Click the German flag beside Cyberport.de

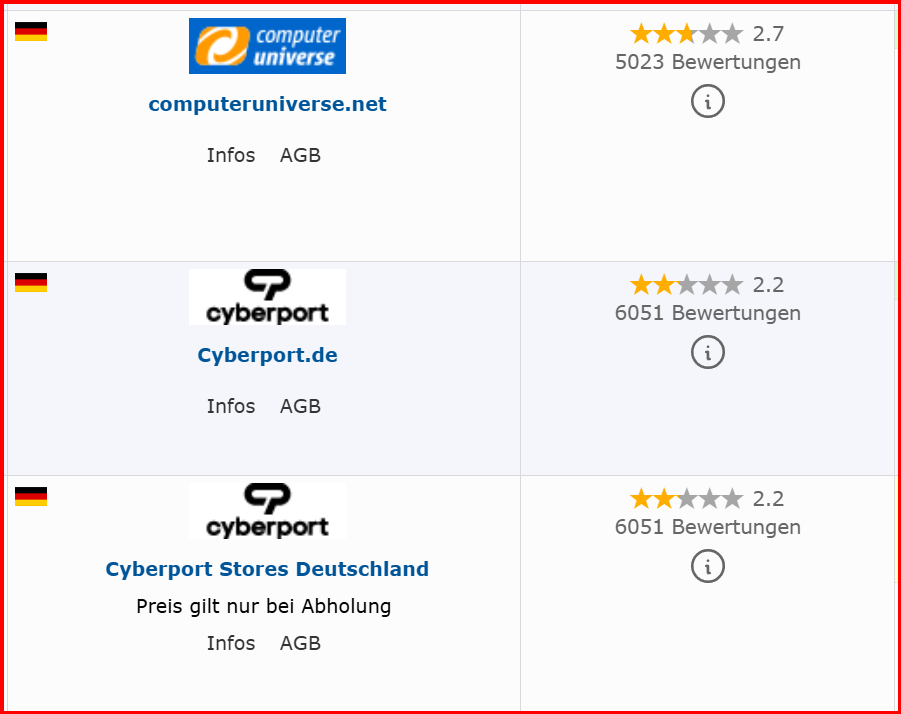click(31, 283)
